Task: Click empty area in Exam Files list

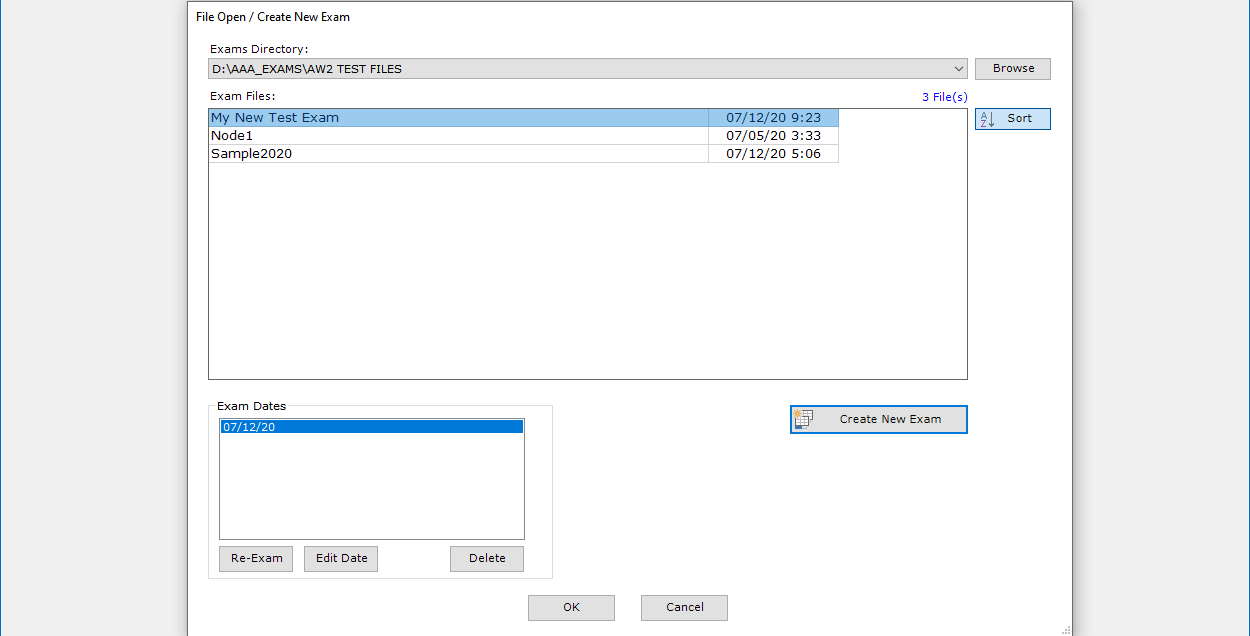Action: pos(587,270)
